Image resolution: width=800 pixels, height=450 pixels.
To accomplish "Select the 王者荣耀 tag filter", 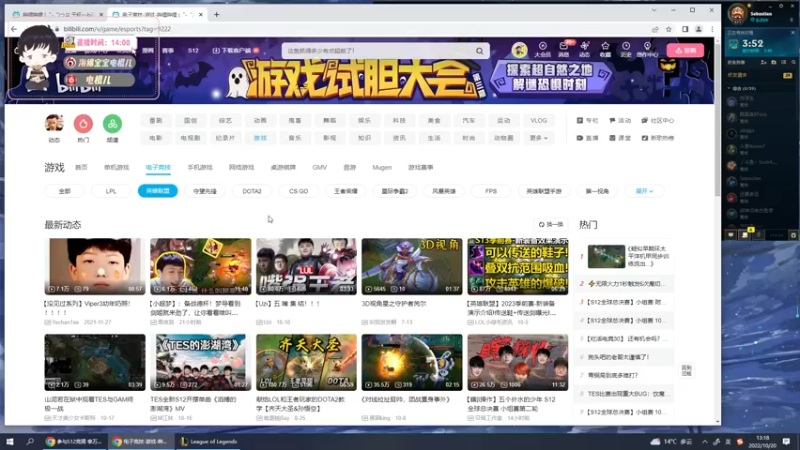I will [345, 191].
